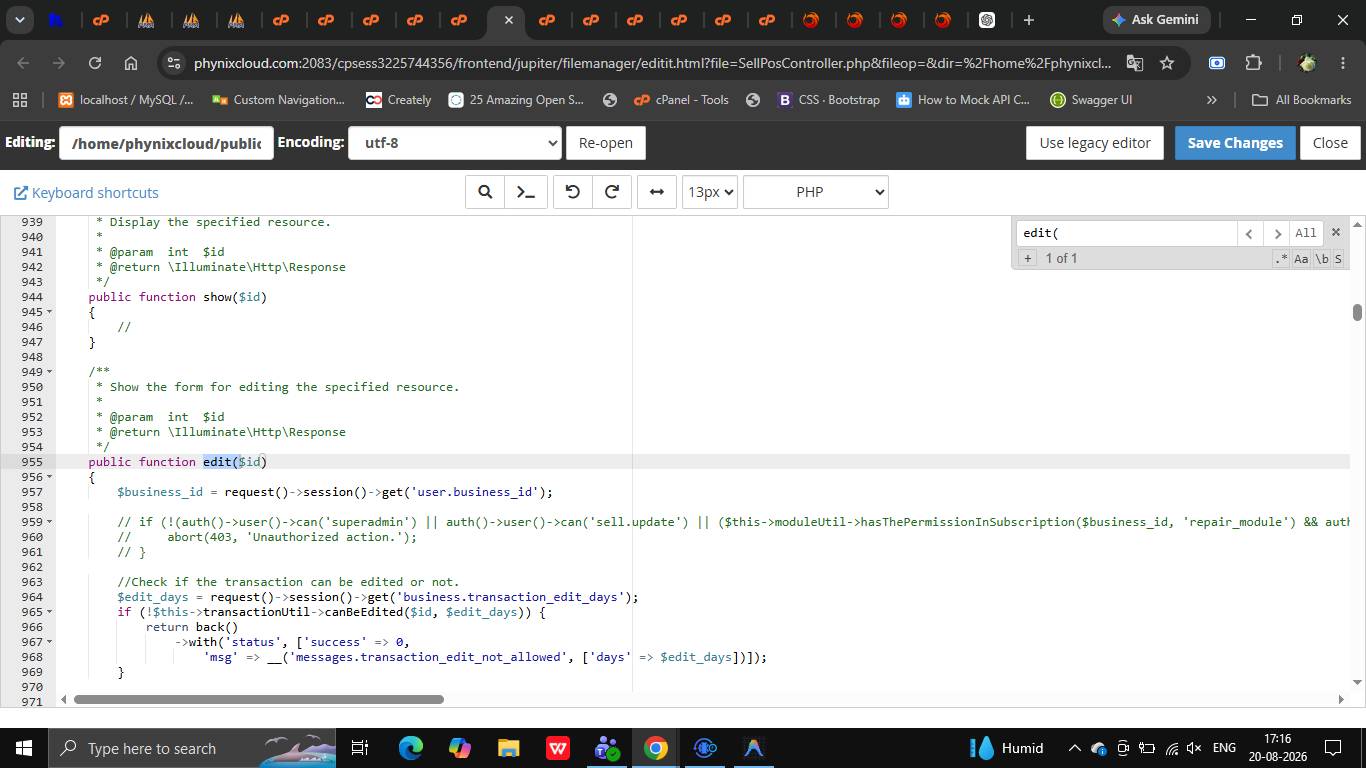Collapse code fold at line 956
Viewport: 1366px width, 768px height.
(50, 477)
